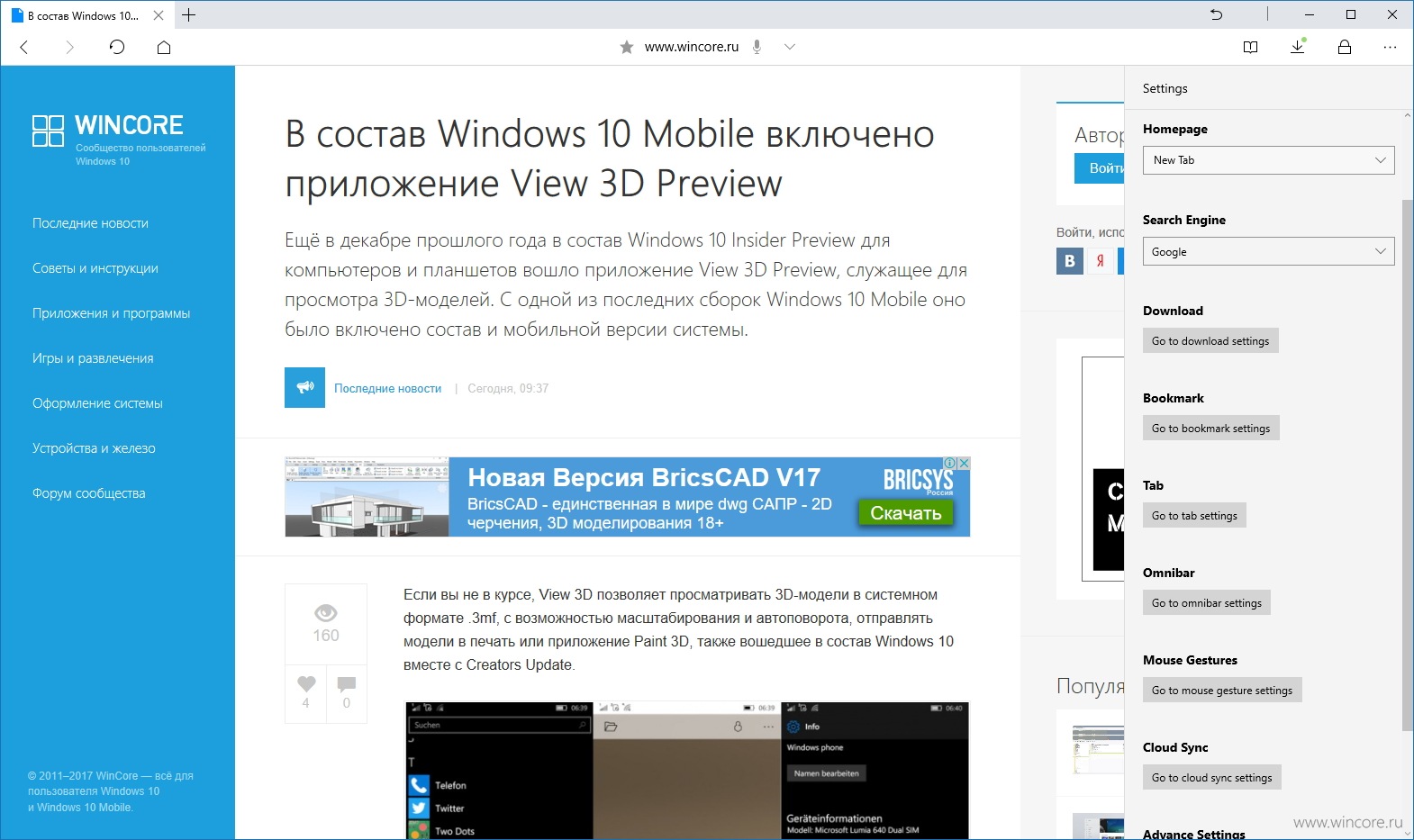Viewport: 1414px width, 840px height.
Task: Click the 'Войти' login button
Action: click(x=1100, y=168)
